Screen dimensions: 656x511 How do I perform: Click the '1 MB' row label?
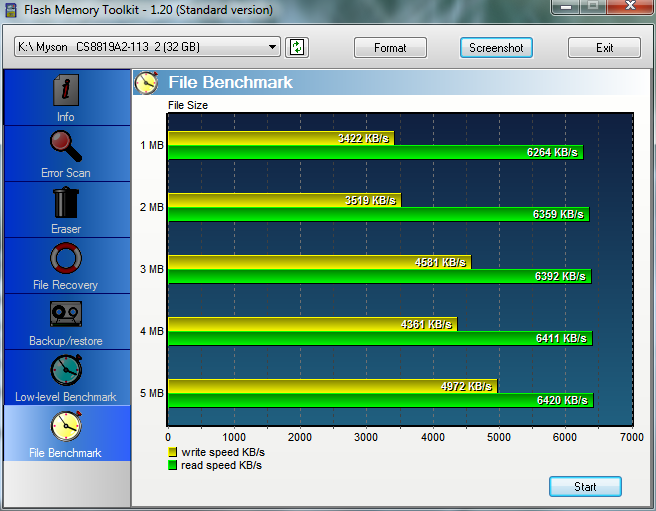pyautogui.click(x=151, y=145)
